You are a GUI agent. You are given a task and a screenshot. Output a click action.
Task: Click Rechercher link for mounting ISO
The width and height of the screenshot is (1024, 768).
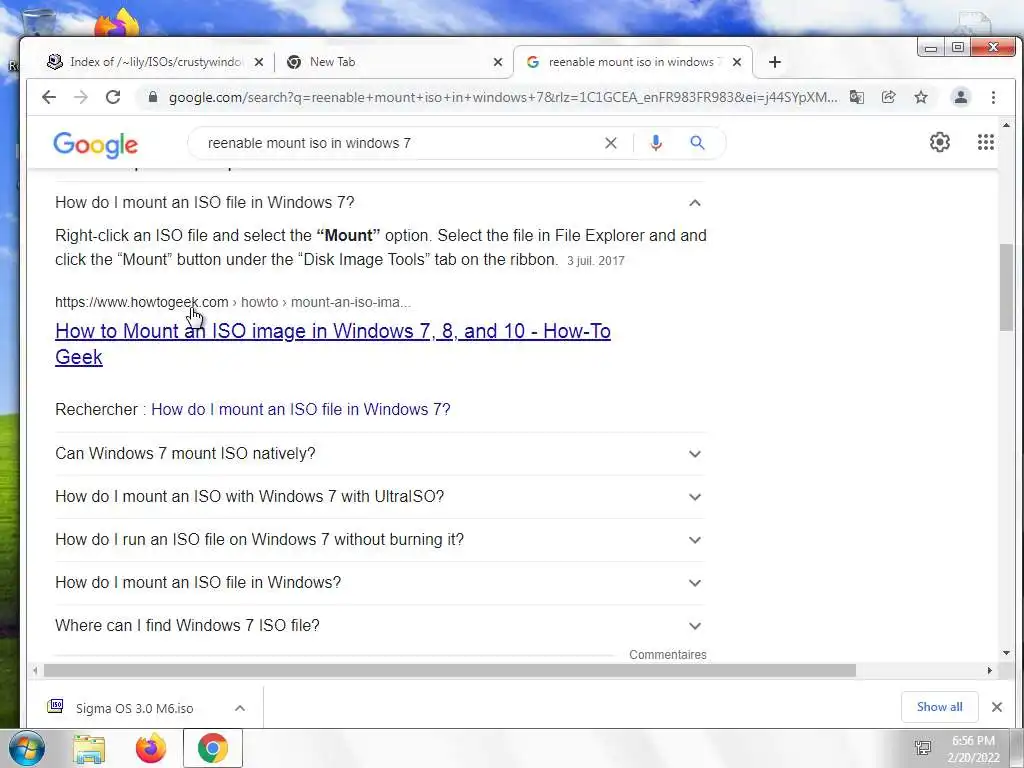300,409
